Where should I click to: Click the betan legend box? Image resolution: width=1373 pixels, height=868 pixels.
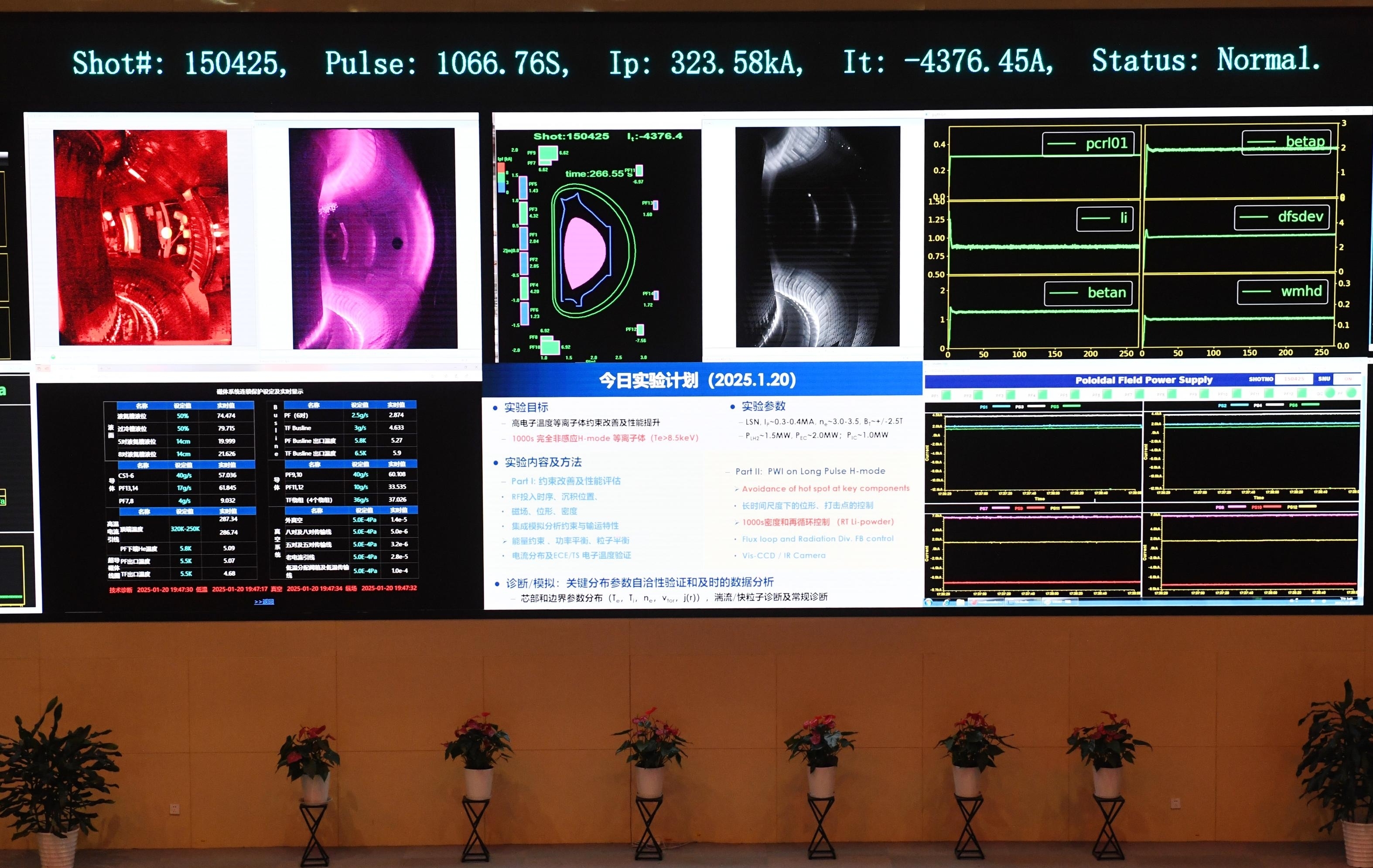1088,293
